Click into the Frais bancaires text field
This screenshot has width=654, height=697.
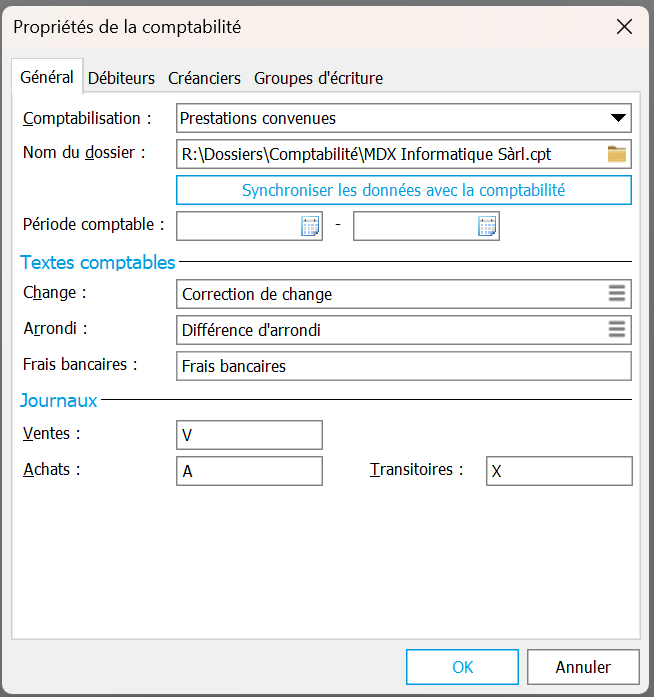[403, 366]
